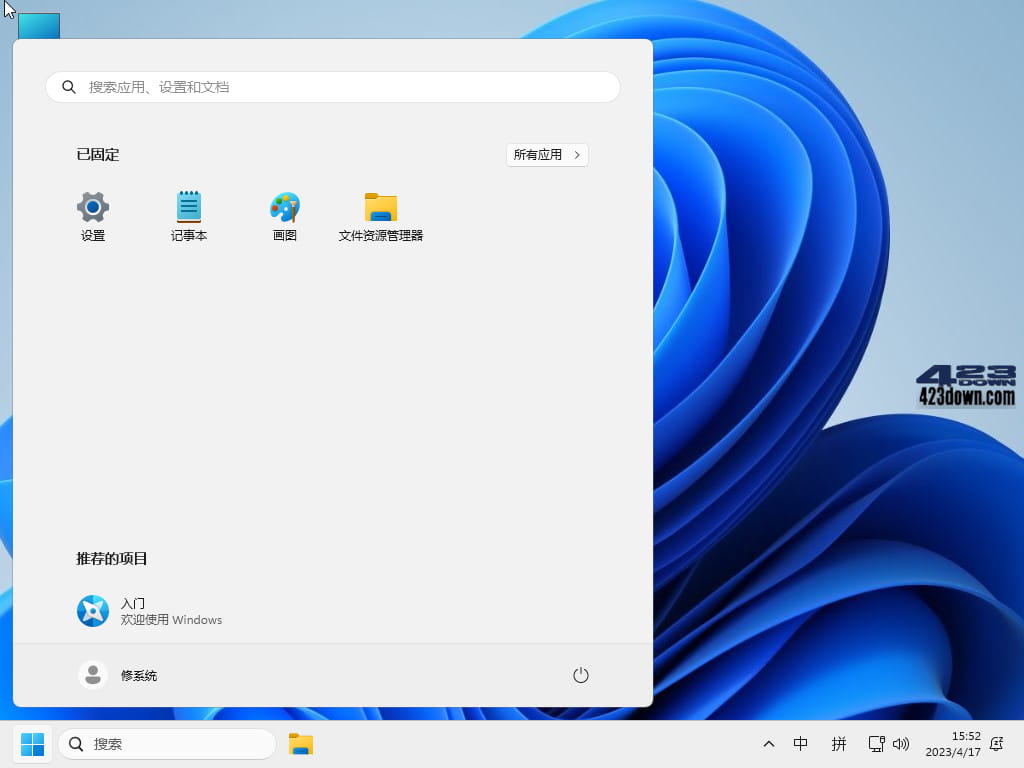Open File Explorer from the taskbar

click(300, 744)
